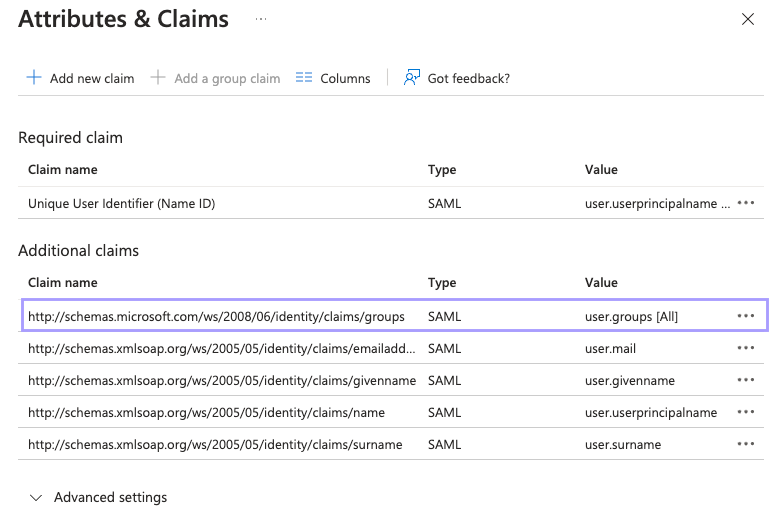Click the Type header under Additional claims
Viewport: 780px width, 517px height.
(x=442, y=283)
